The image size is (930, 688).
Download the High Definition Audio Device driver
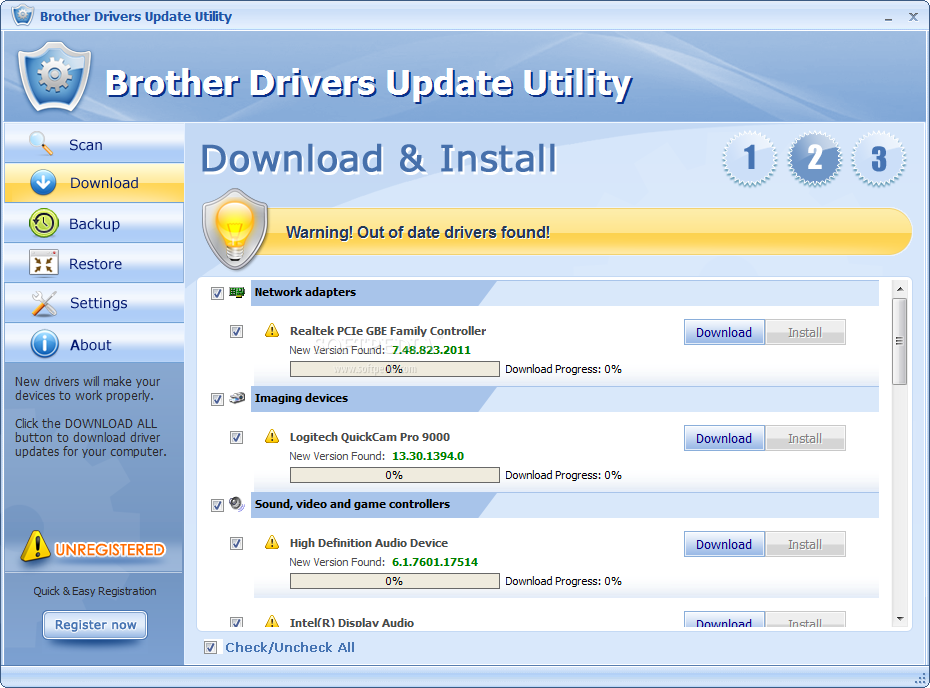click(x=724, y=544)
